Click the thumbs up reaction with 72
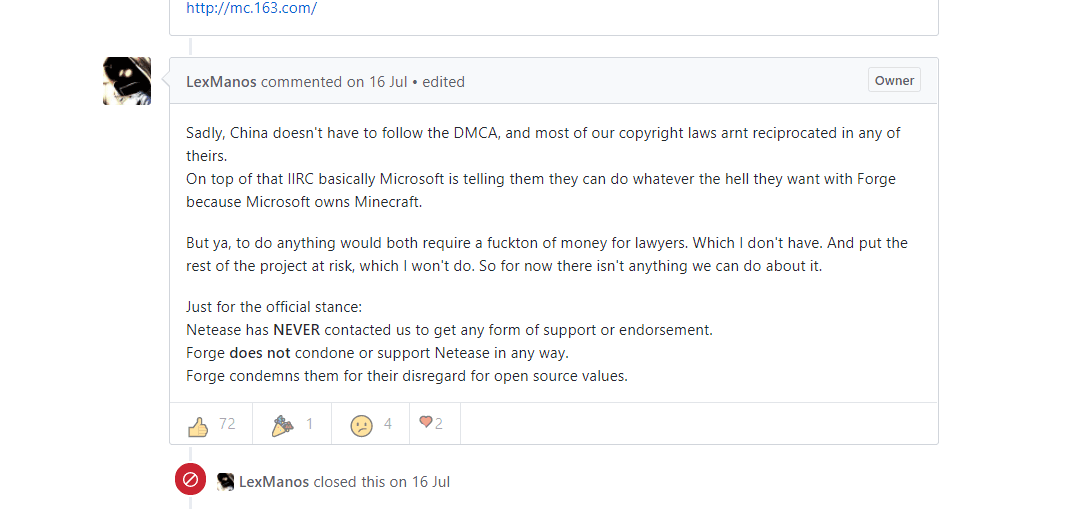Viewport: 1081px width, 509px height. point(211,424)
